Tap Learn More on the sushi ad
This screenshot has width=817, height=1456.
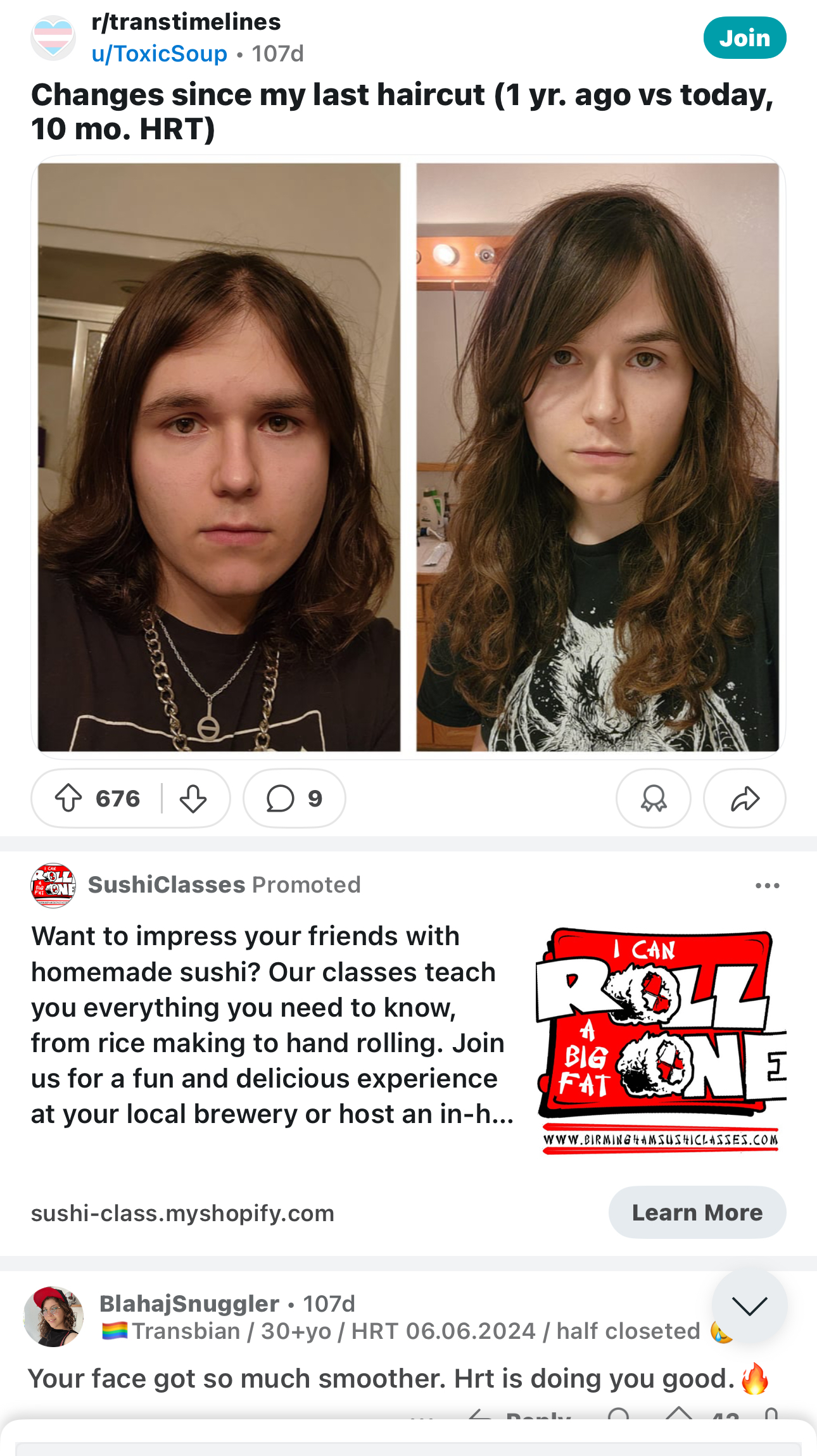click(697, 1212)
